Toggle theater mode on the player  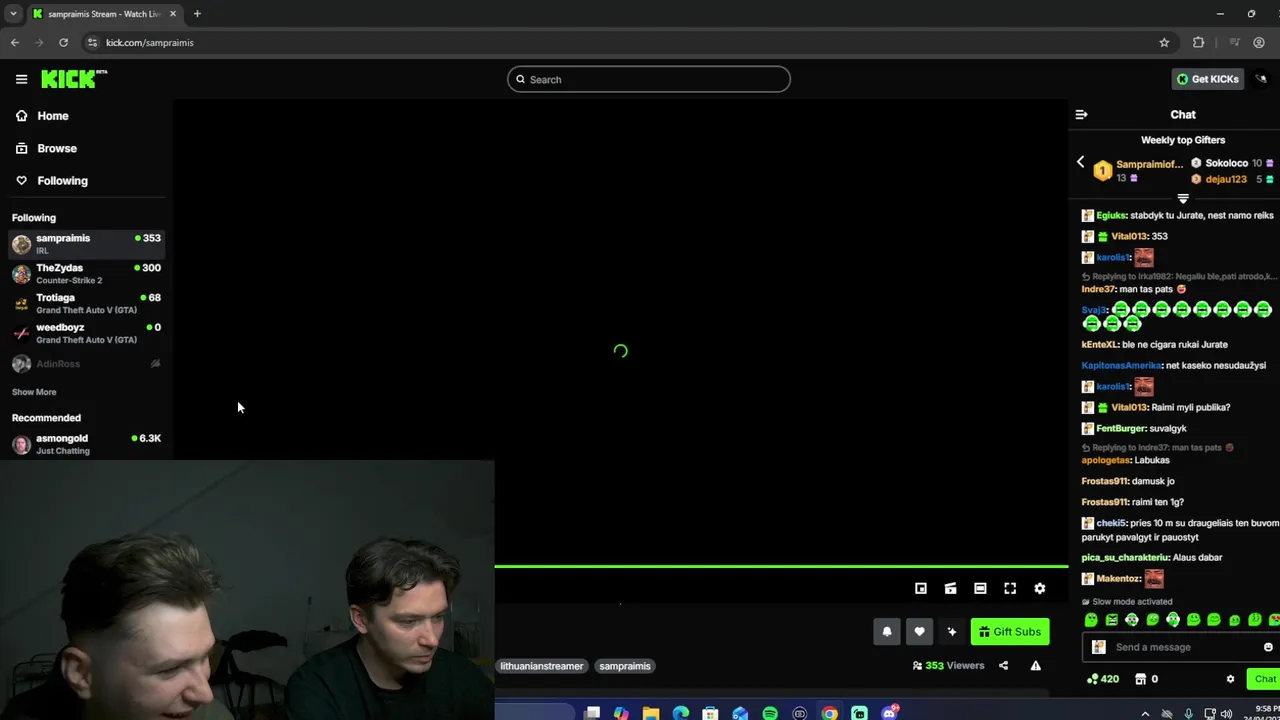click(980, 589)
